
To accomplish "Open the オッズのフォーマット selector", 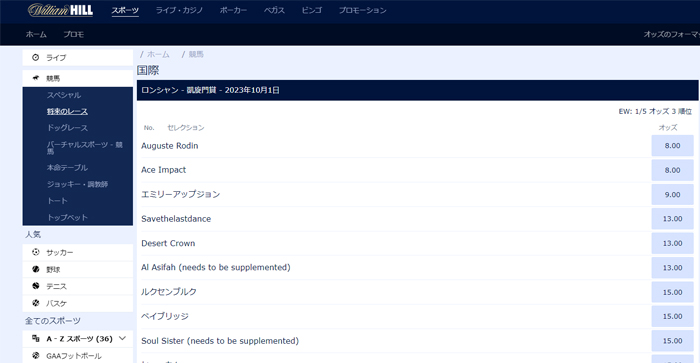I will coord(671,34).
